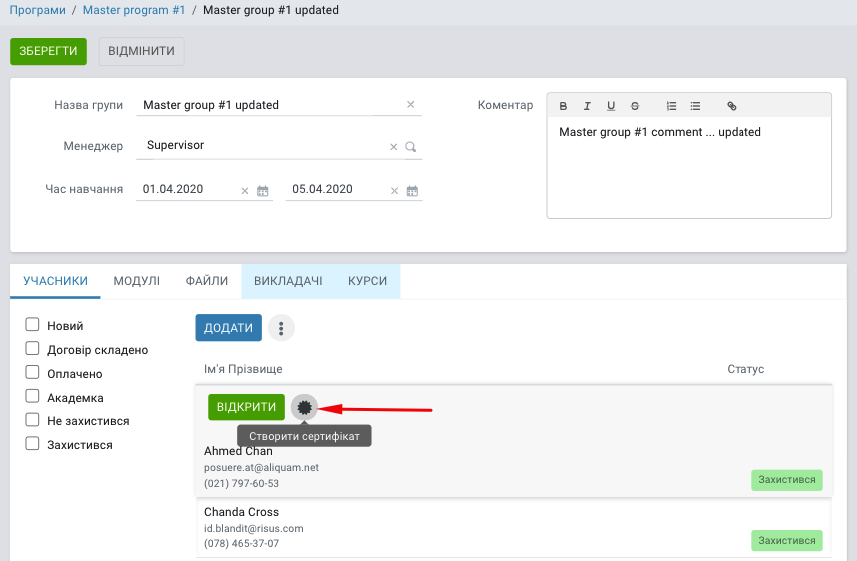Check the Академка filter
This screenshot has width=857, height=561.
click(32, 396)
